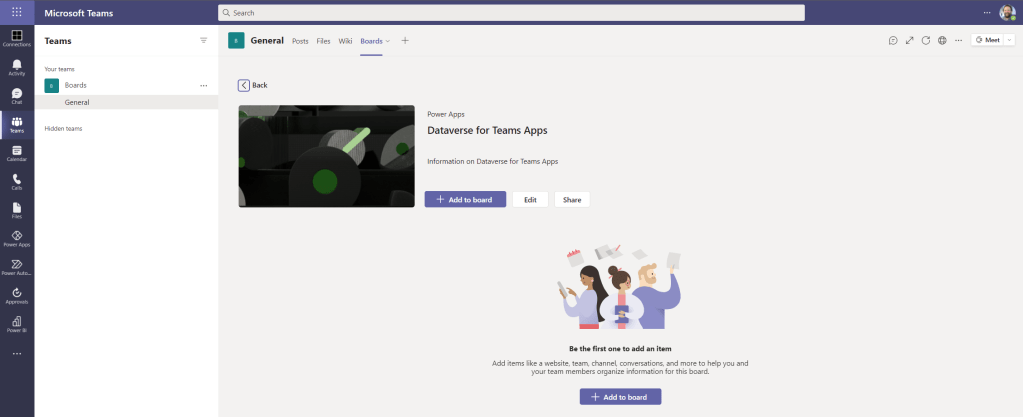Click the filter teams icon

pos(204,41)
